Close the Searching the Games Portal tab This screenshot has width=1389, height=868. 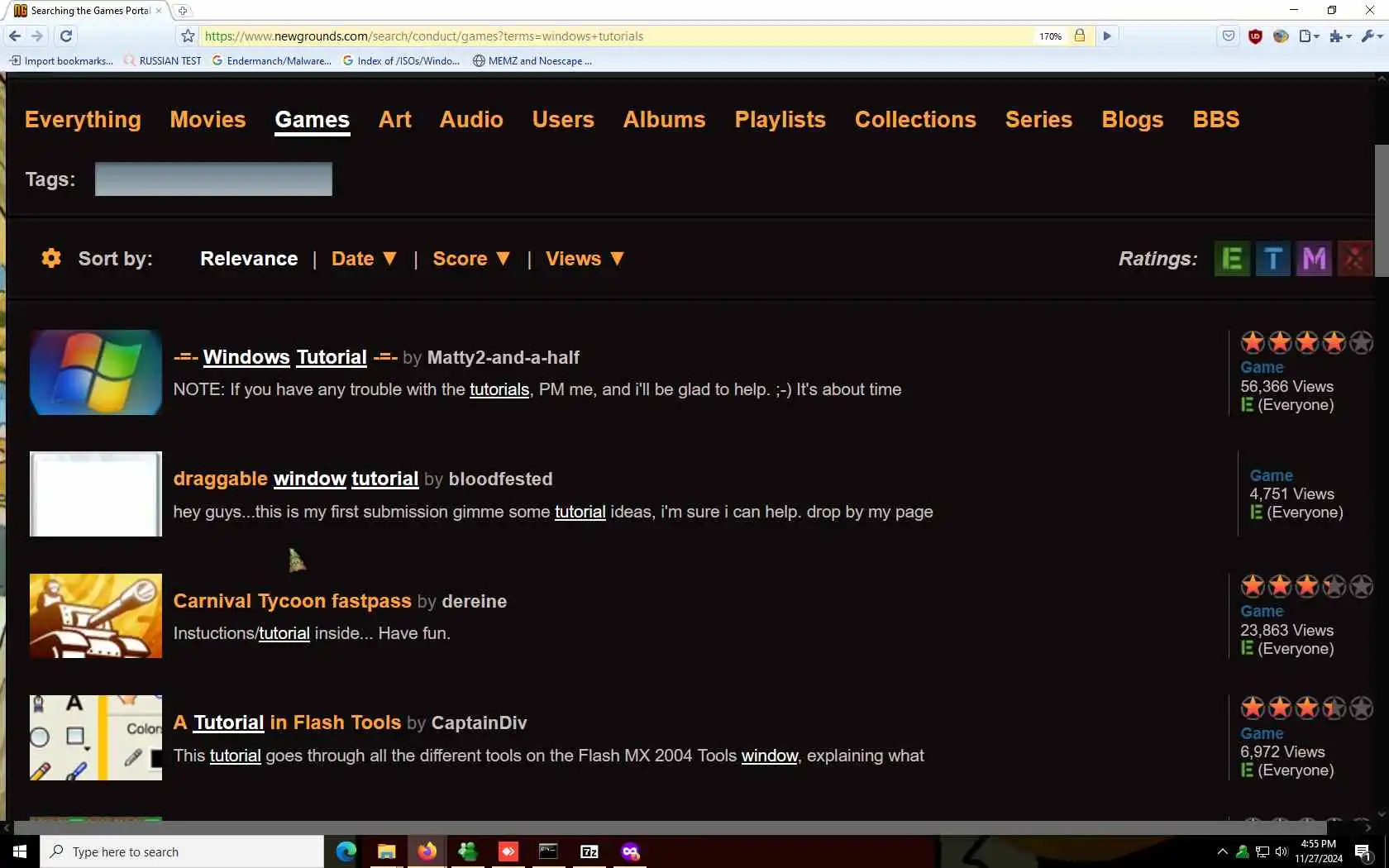click(159, 11)
